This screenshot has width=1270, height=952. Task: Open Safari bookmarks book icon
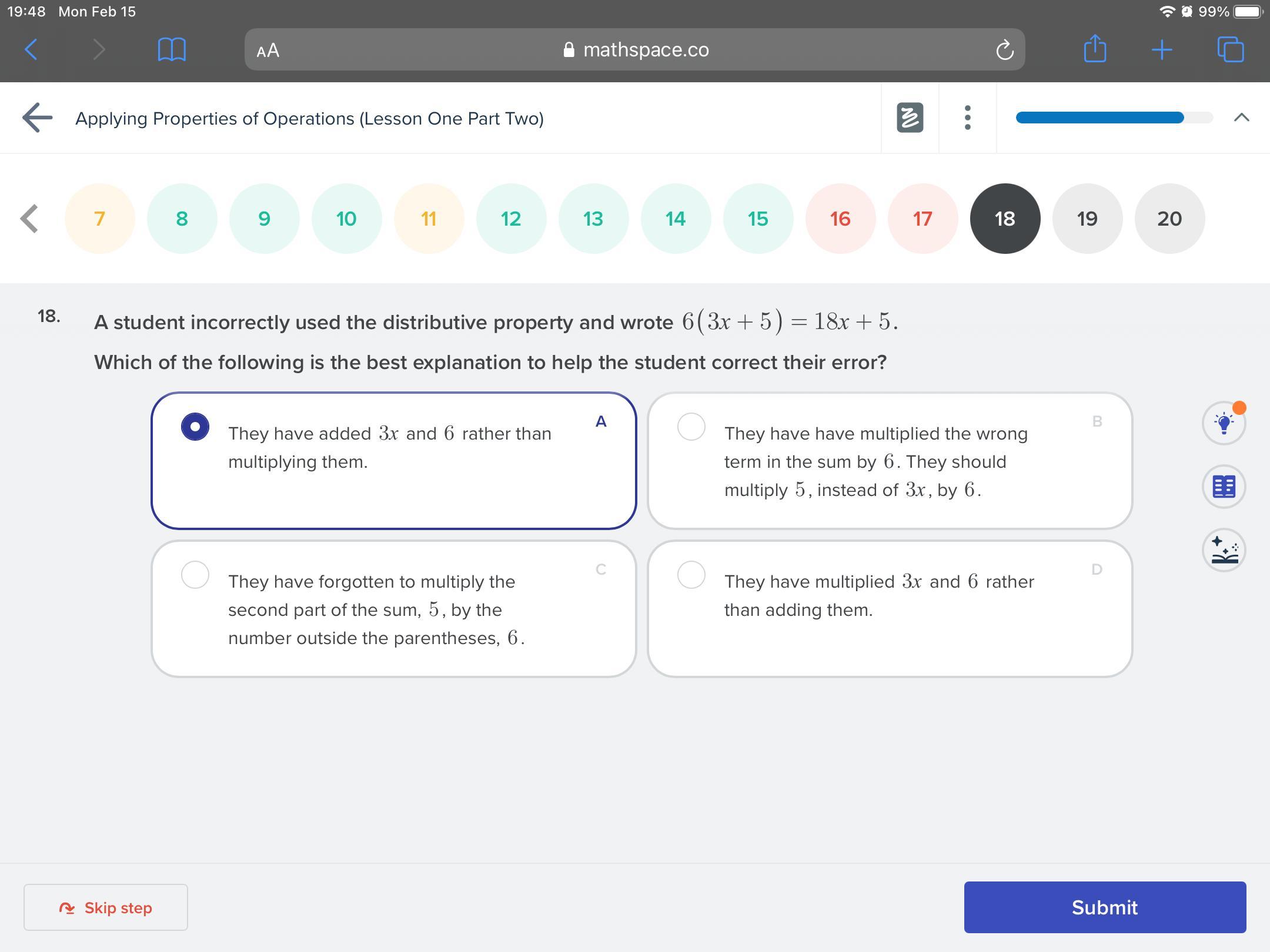coord(172,49)
